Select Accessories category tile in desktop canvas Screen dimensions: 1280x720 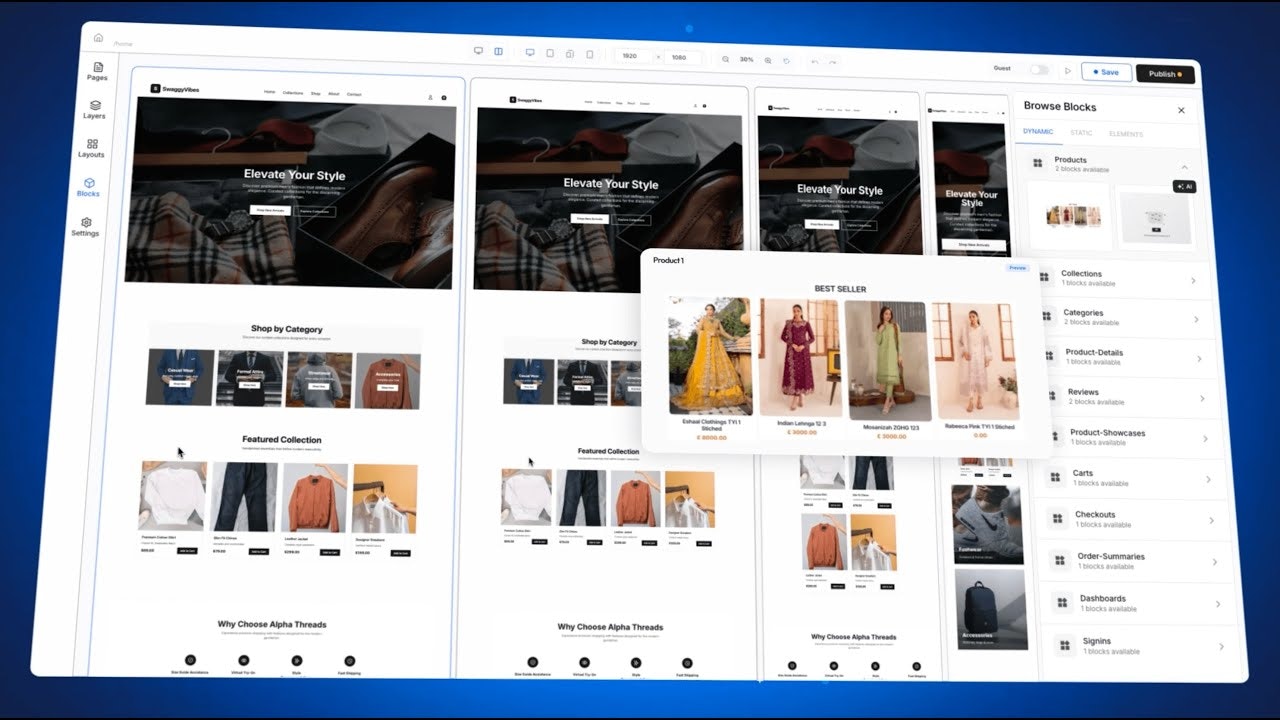point(388,380)
